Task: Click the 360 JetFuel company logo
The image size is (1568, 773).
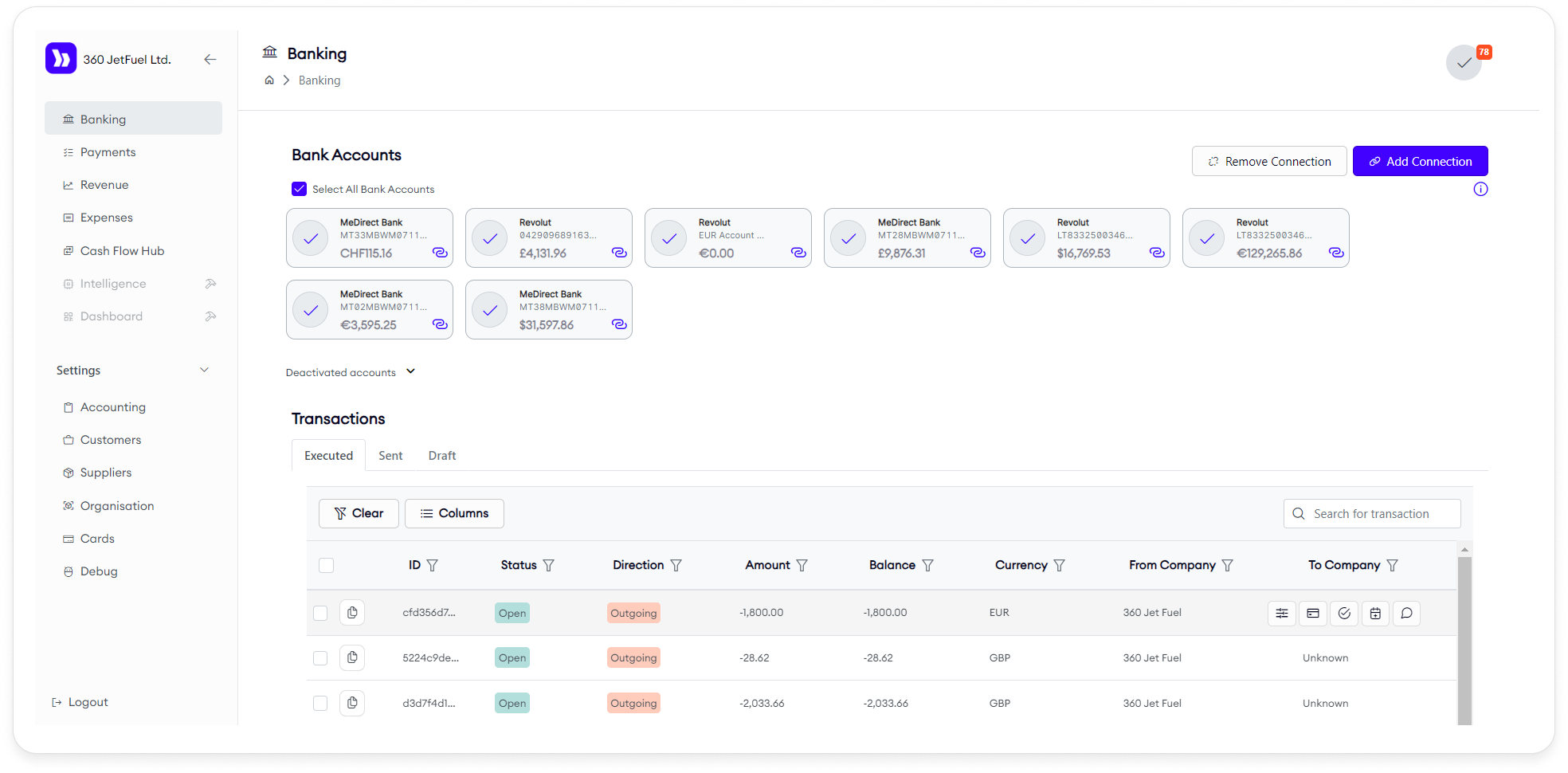Action: coord(61,58)
